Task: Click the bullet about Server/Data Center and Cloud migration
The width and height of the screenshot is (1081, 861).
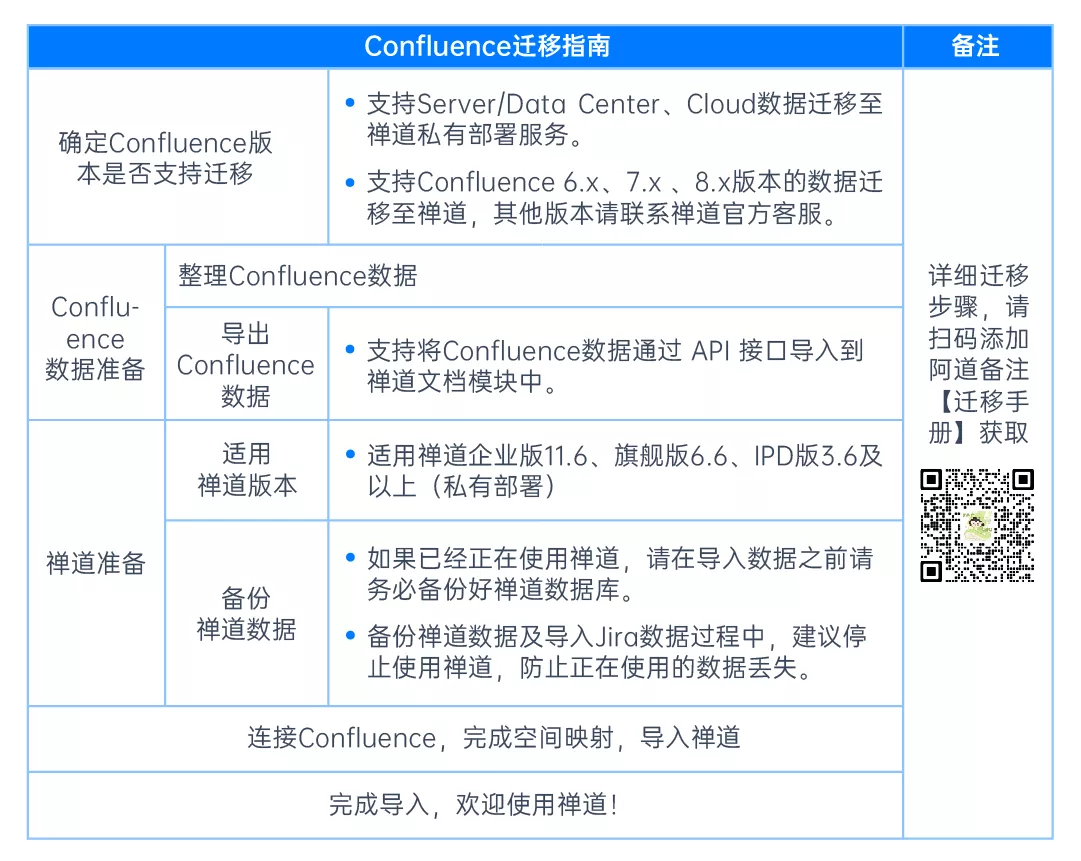Action: pos(615,119)
